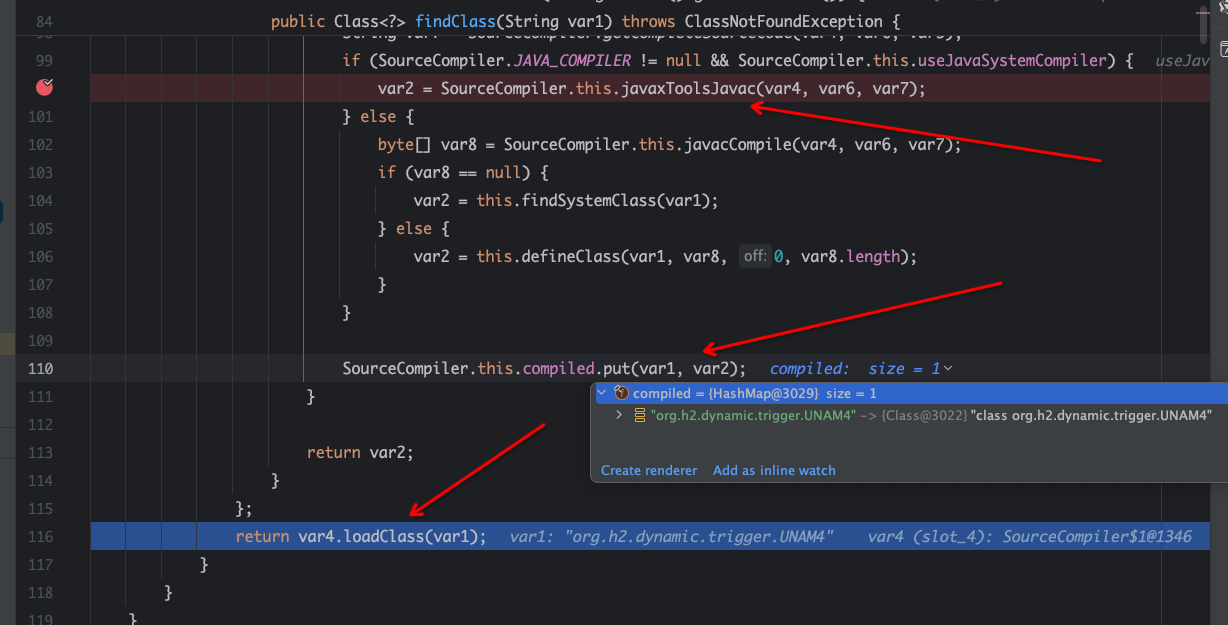
Task: Click javacCompile method call on line 102
Action: (x=727, y=144)
